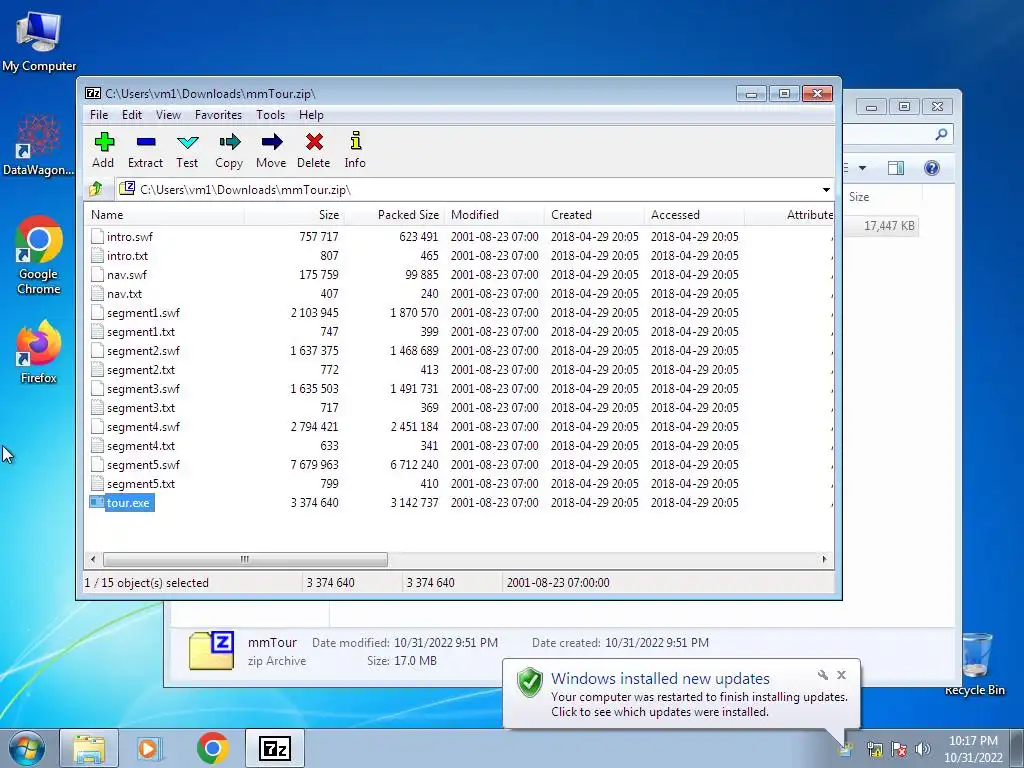
Task: Dismiss the Windows updates notification
Action: [841, 675]
